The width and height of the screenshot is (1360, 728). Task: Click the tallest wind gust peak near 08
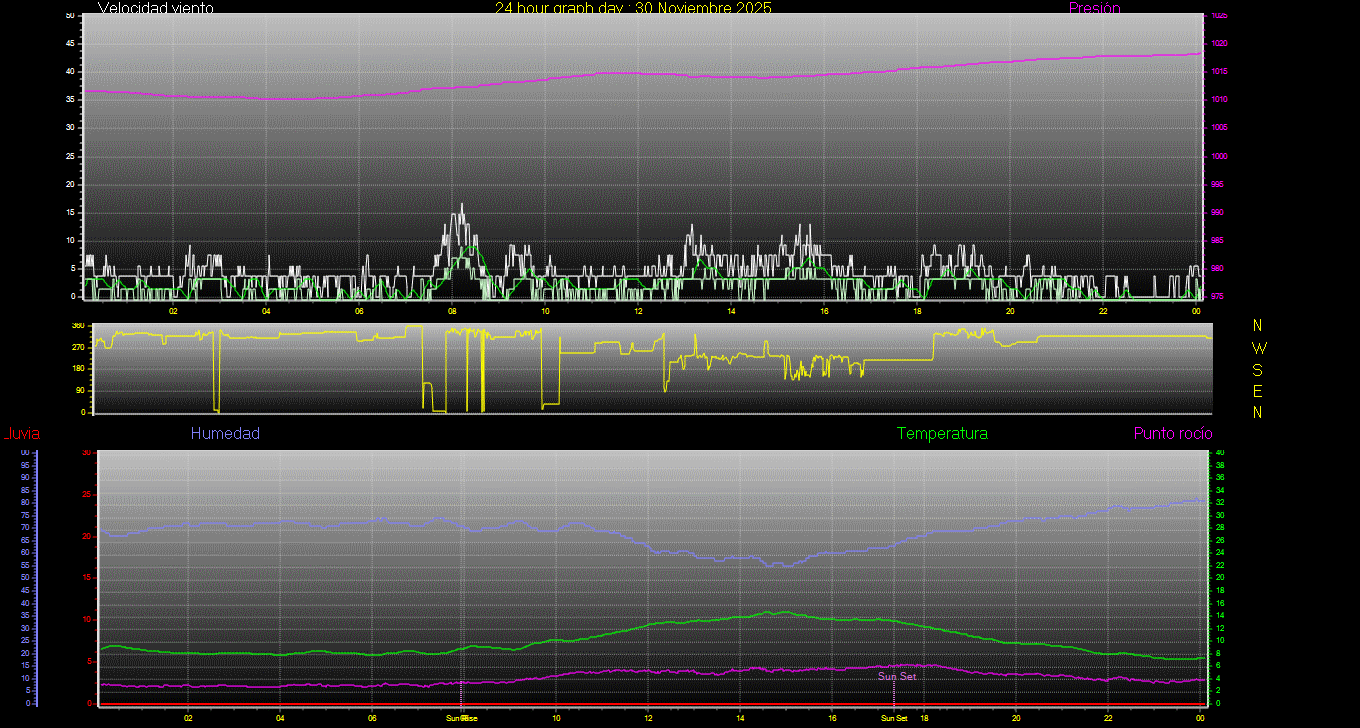click(462, 205)
